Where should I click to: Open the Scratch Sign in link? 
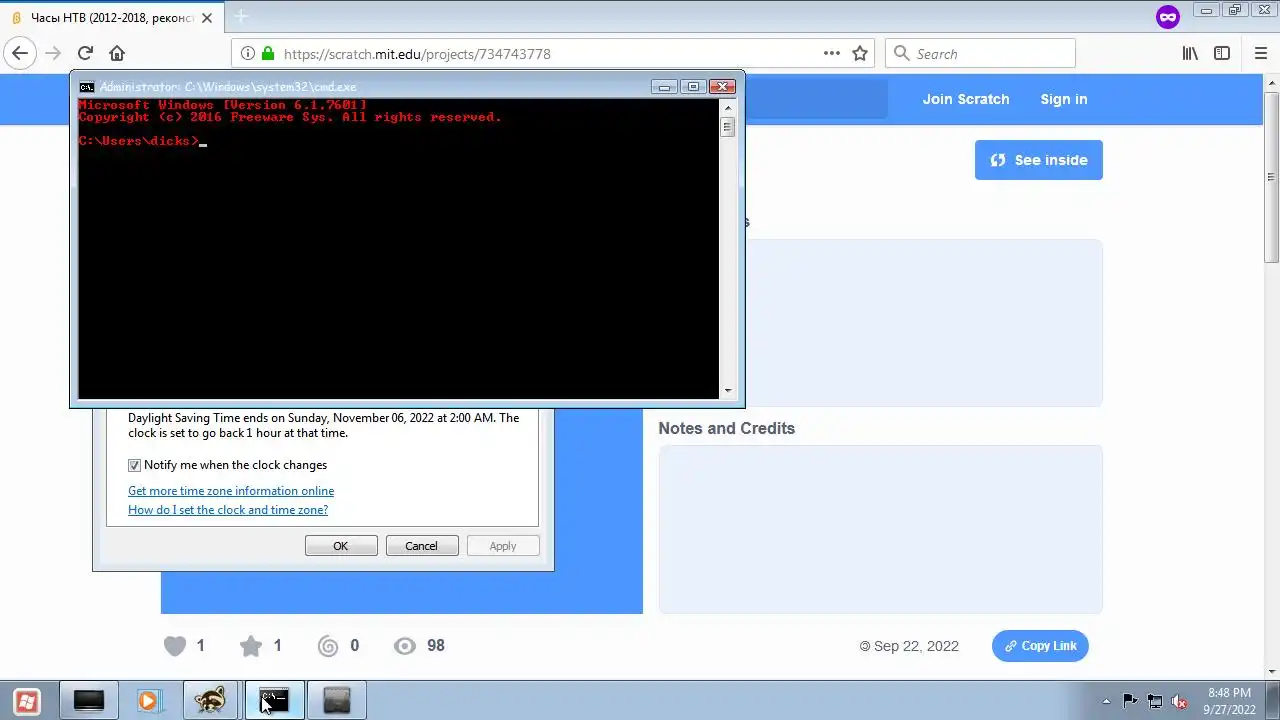1063,99
